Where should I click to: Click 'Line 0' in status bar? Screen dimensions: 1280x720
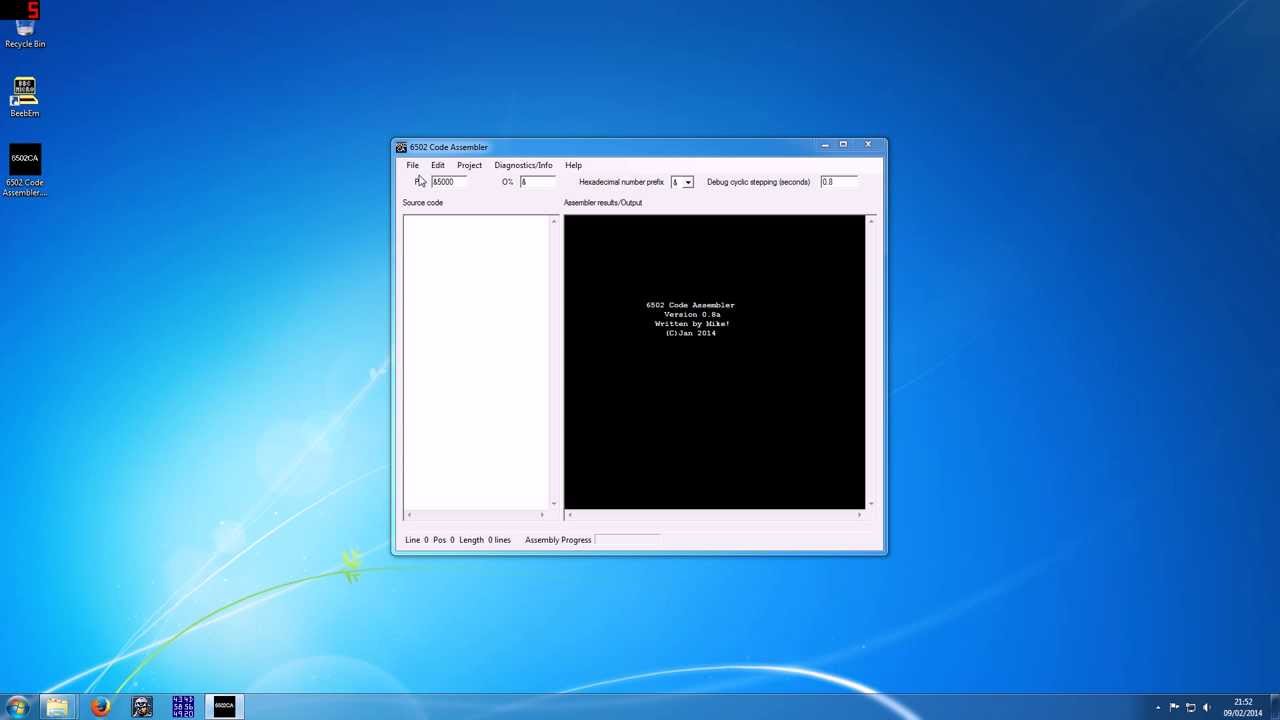(417, 540)
